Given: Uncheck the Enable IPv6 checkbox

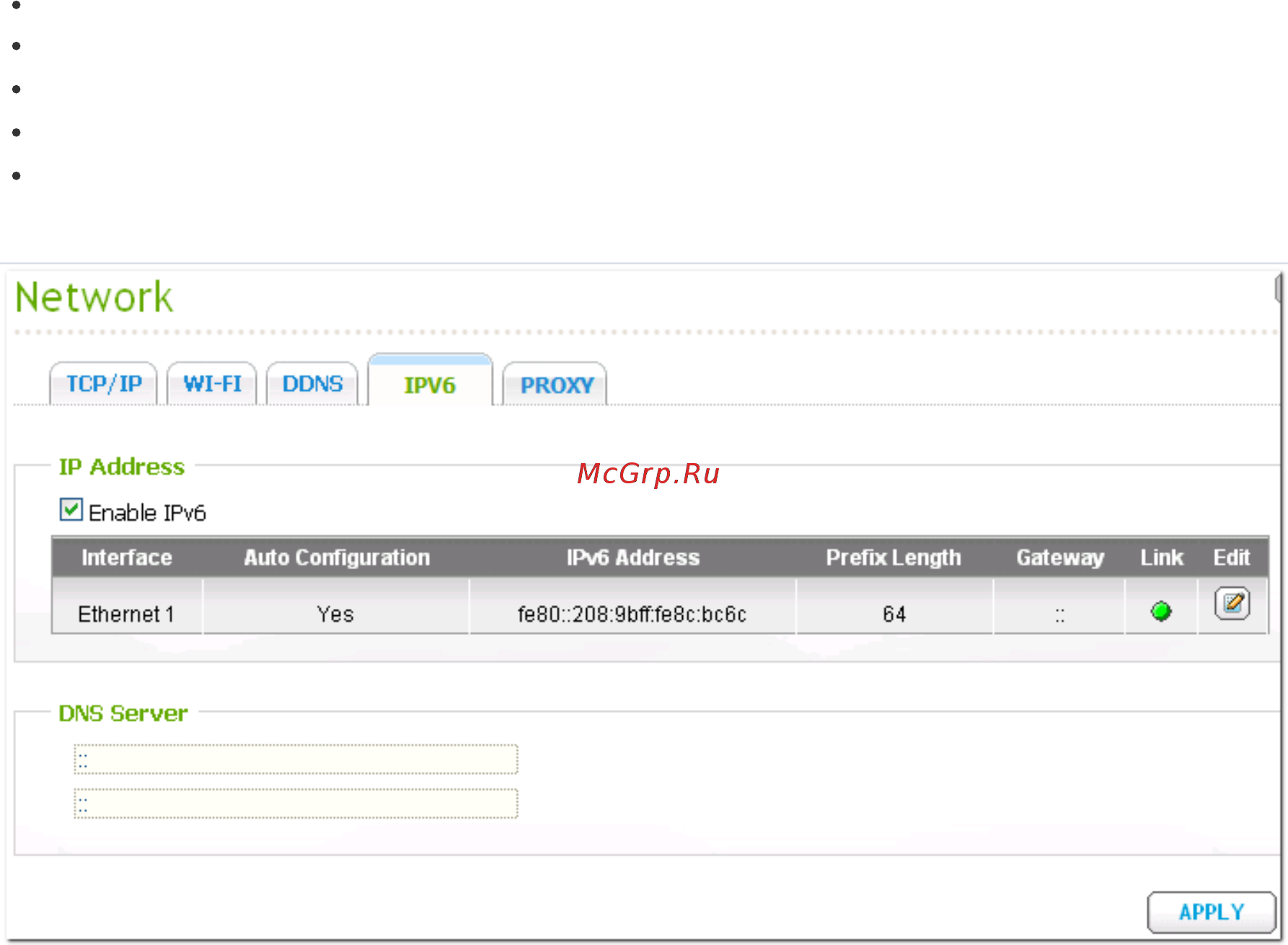Looking at the screenshot, I should pos(71,509).
